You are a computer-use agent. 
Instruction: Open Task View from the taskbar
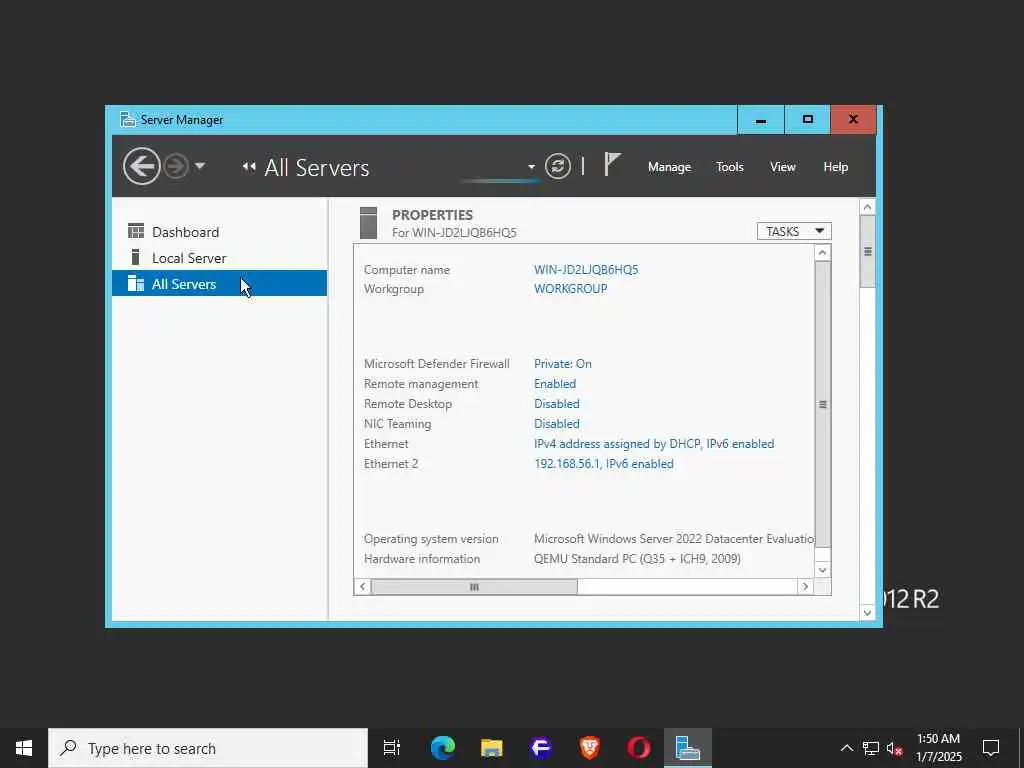[392, 748]
